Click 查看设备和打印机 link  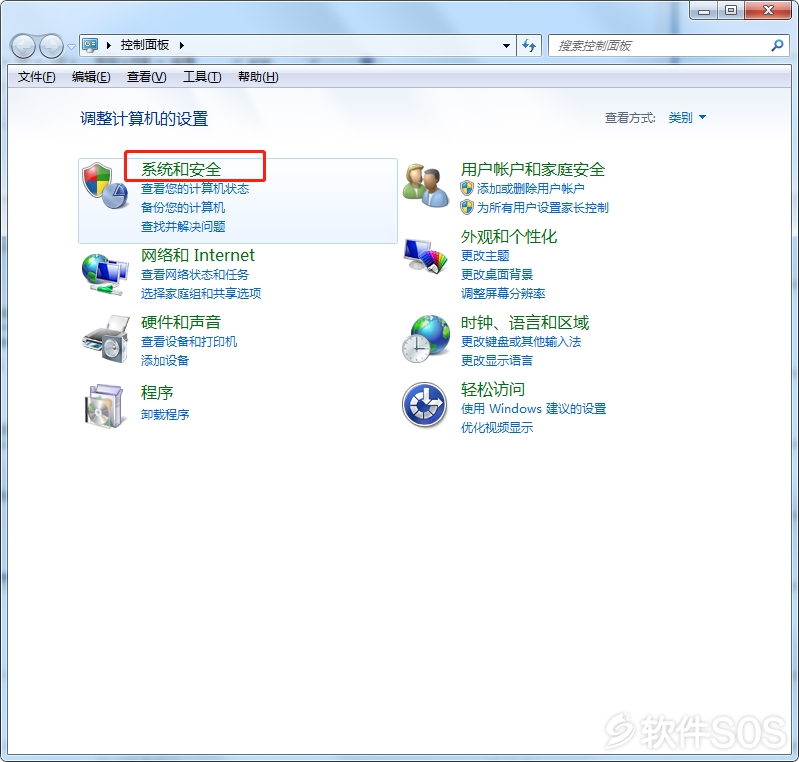pyautogui.click(x=189, y=341)
